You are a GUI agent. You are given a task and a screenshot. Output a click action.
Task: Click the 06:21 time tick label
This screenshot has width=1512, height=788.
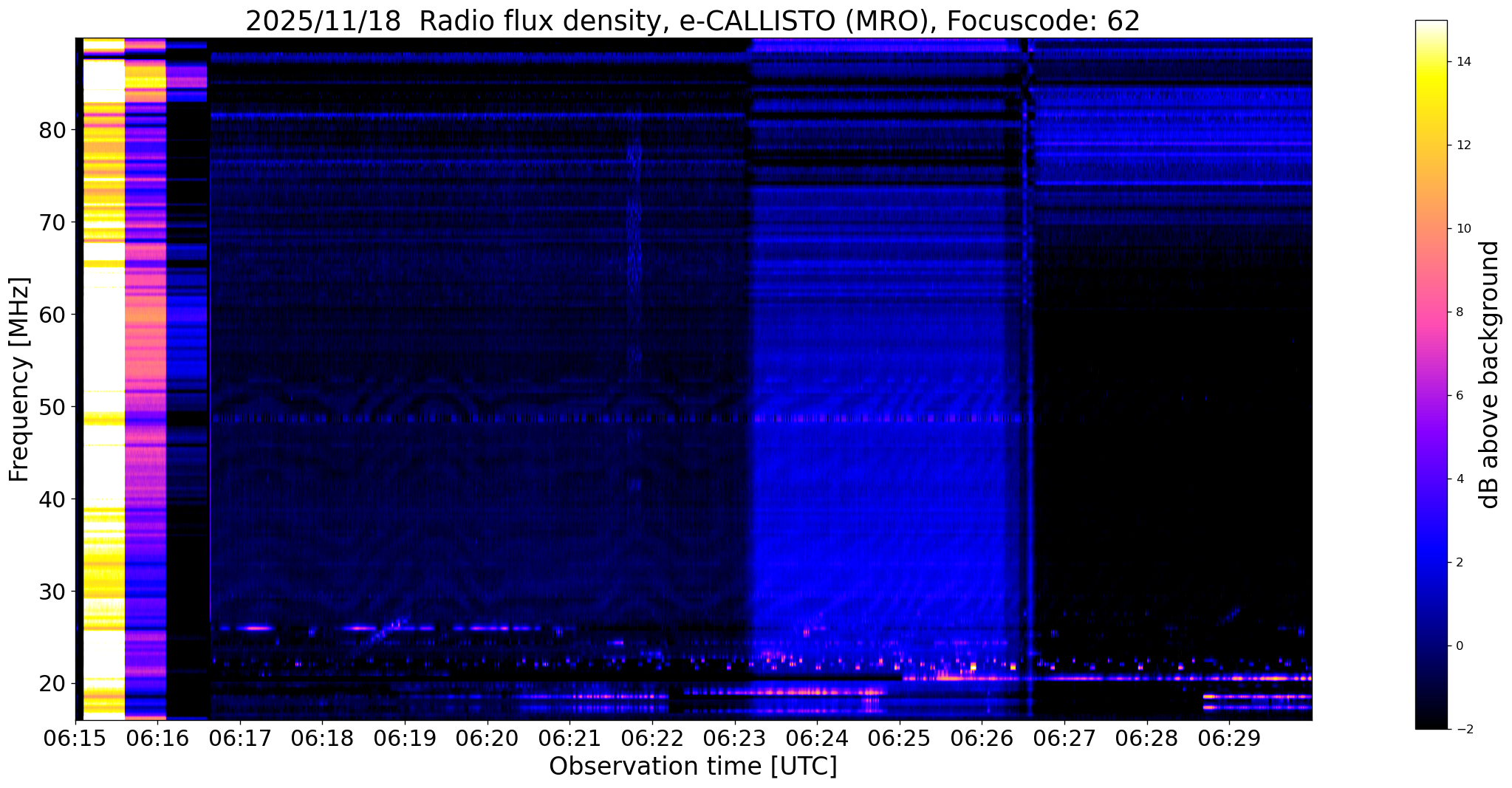(x=569, y=737)
